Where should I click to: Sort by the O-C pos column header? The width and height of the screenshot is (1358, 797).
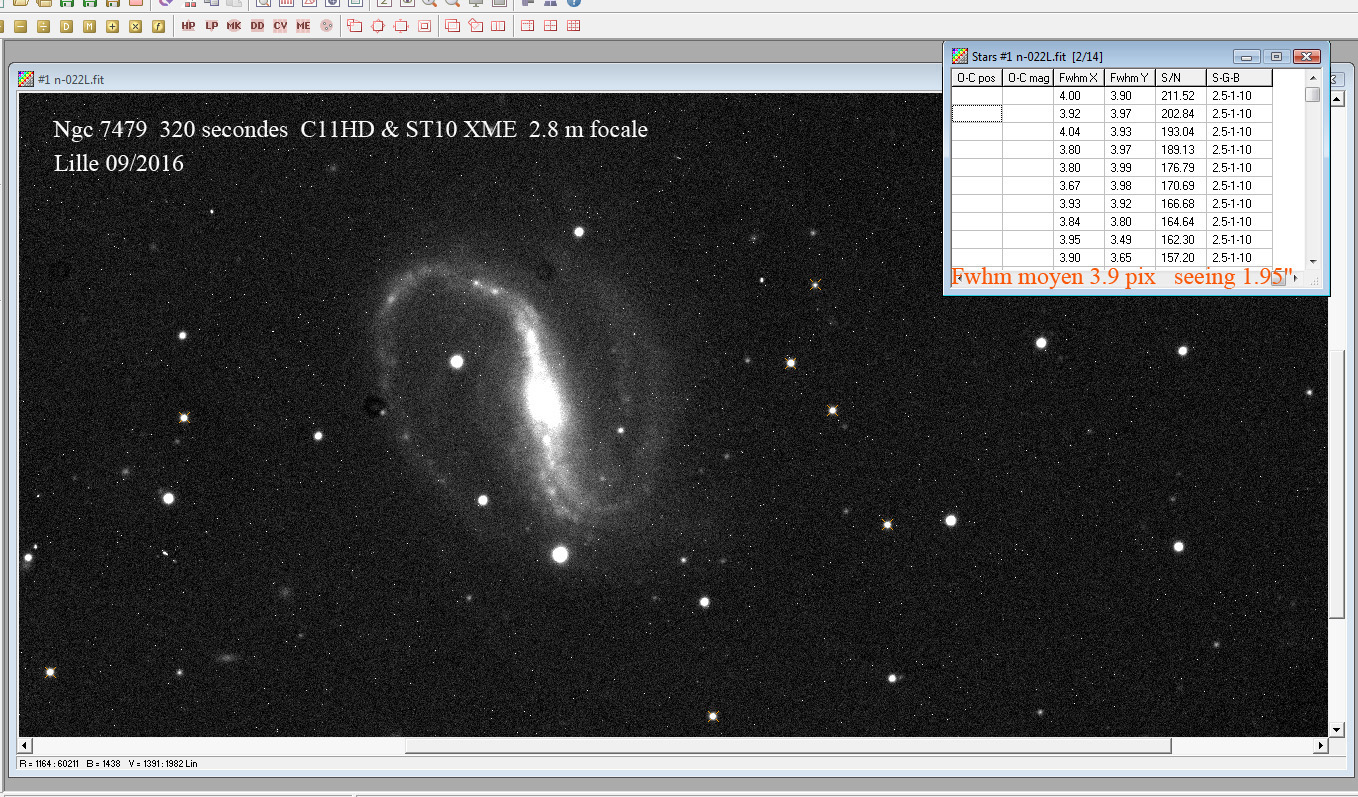click(976, 77)
